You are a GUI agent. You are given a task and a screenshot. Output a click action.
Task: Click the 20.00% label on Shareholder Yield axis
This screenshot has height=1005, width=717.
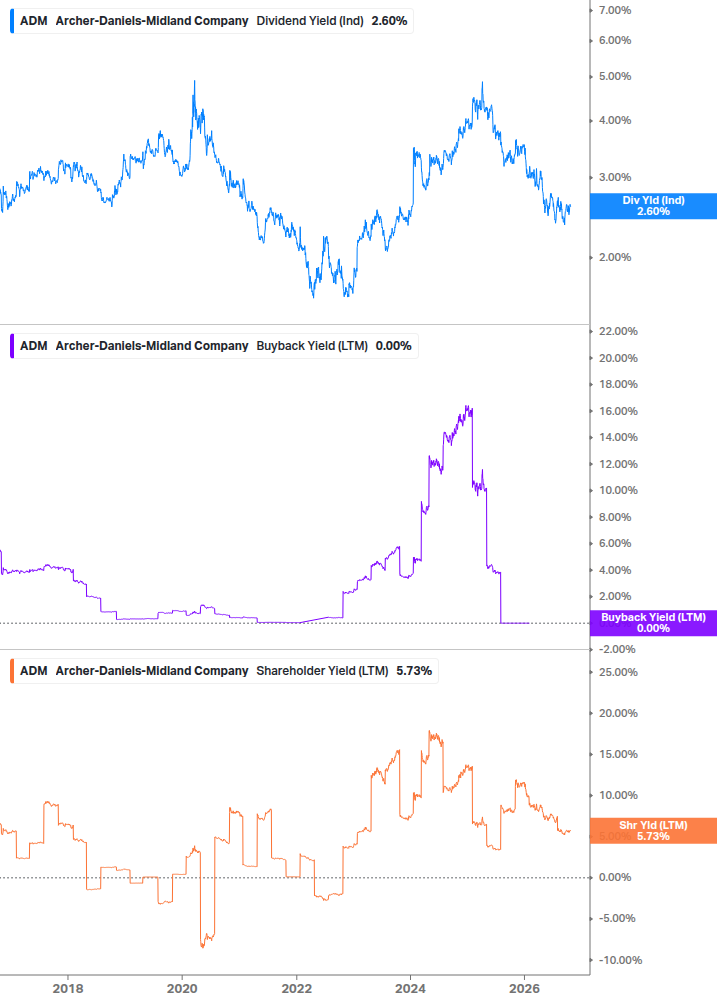pos(618,713)
